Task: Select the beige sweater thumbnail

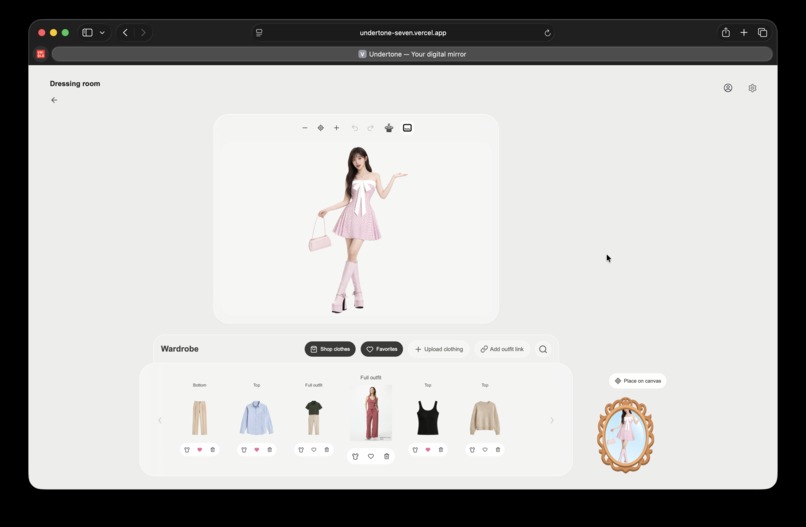Action: (485, 418)
